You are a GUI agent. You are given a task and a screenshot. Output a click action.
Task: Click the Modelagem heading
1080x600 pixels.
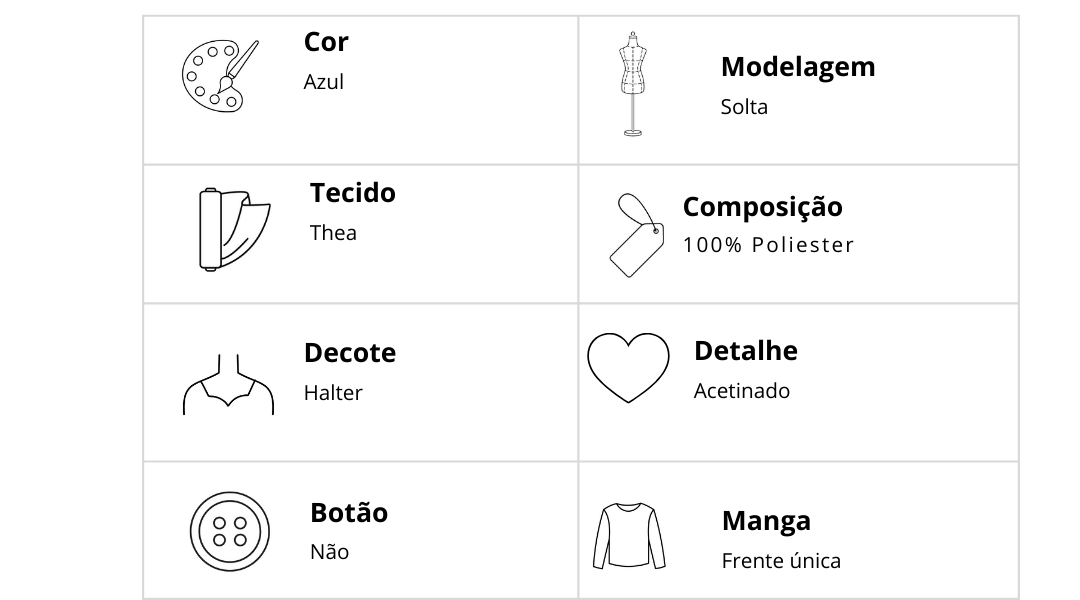798,68
